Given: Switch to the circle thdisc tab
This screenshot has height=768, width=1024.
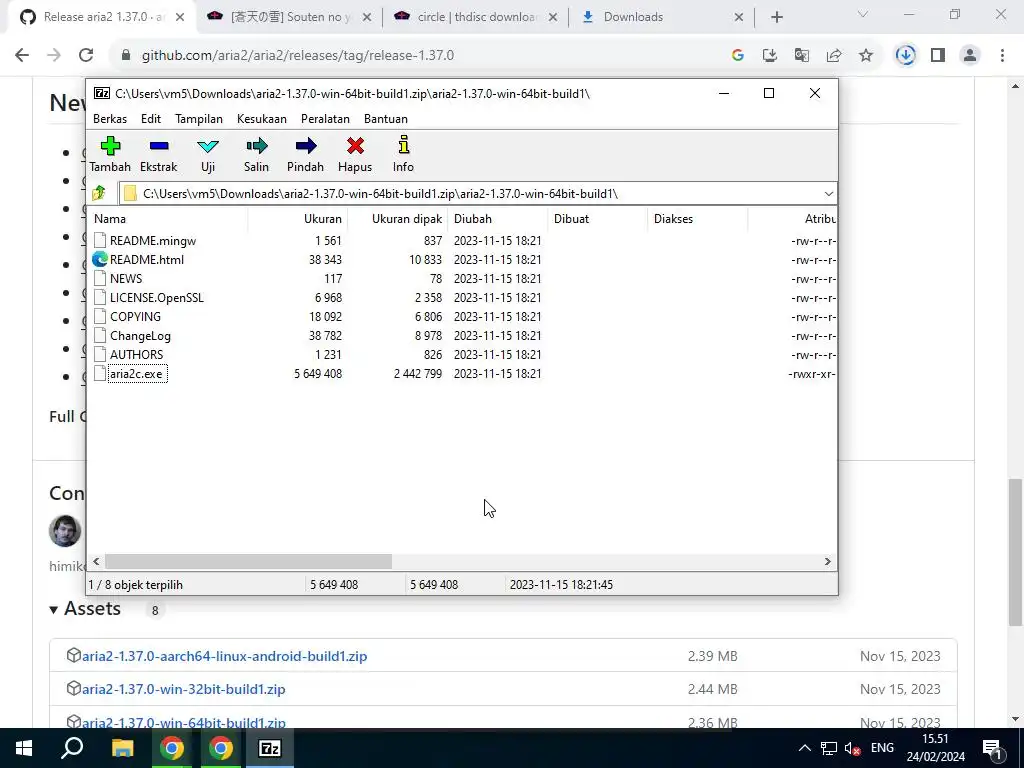Looking at the screenshot, I should tap(475, 17).
